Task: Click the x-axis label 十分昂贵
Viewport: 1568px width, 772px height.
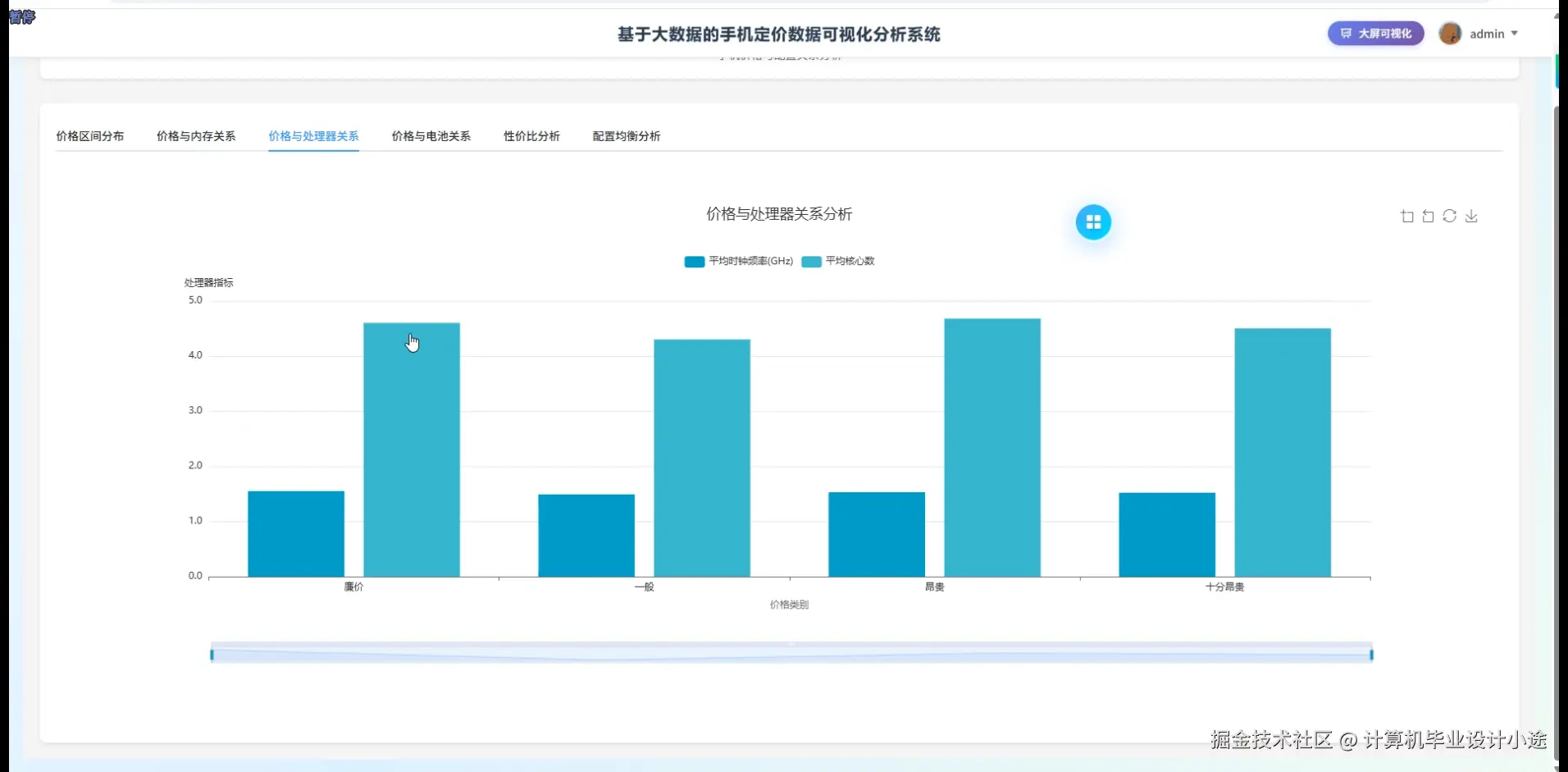Action: tap(1224, 587)
